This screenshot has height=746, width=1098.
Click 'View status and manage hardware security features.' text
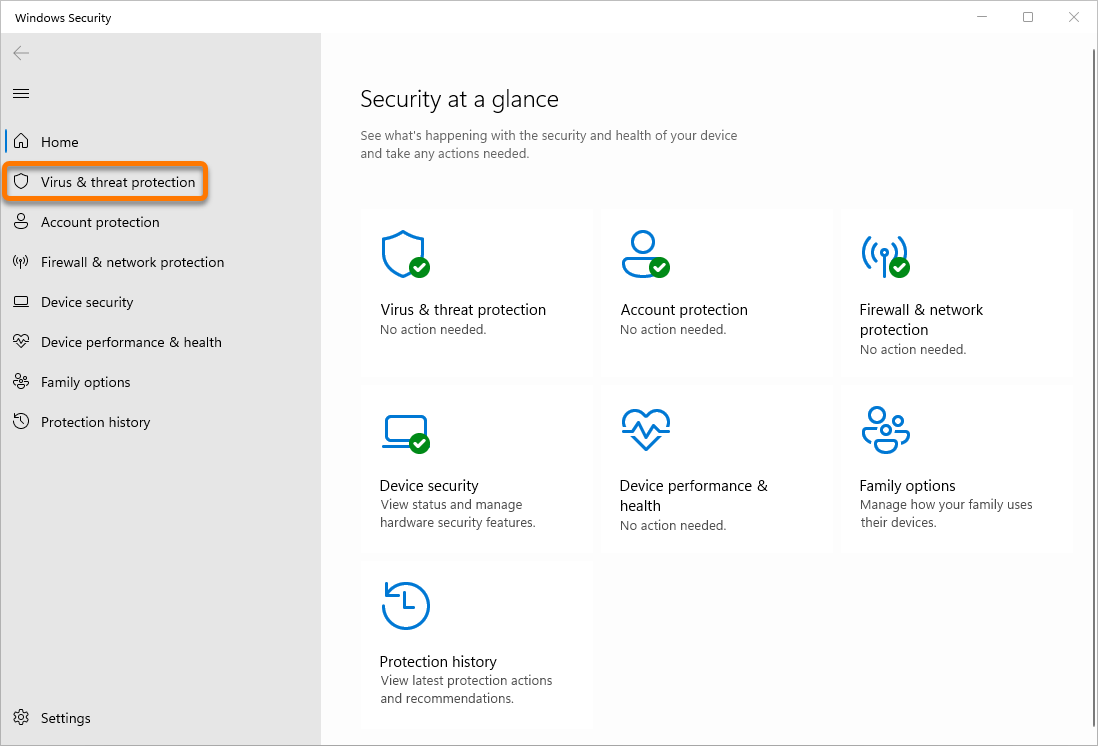point(457,513)
